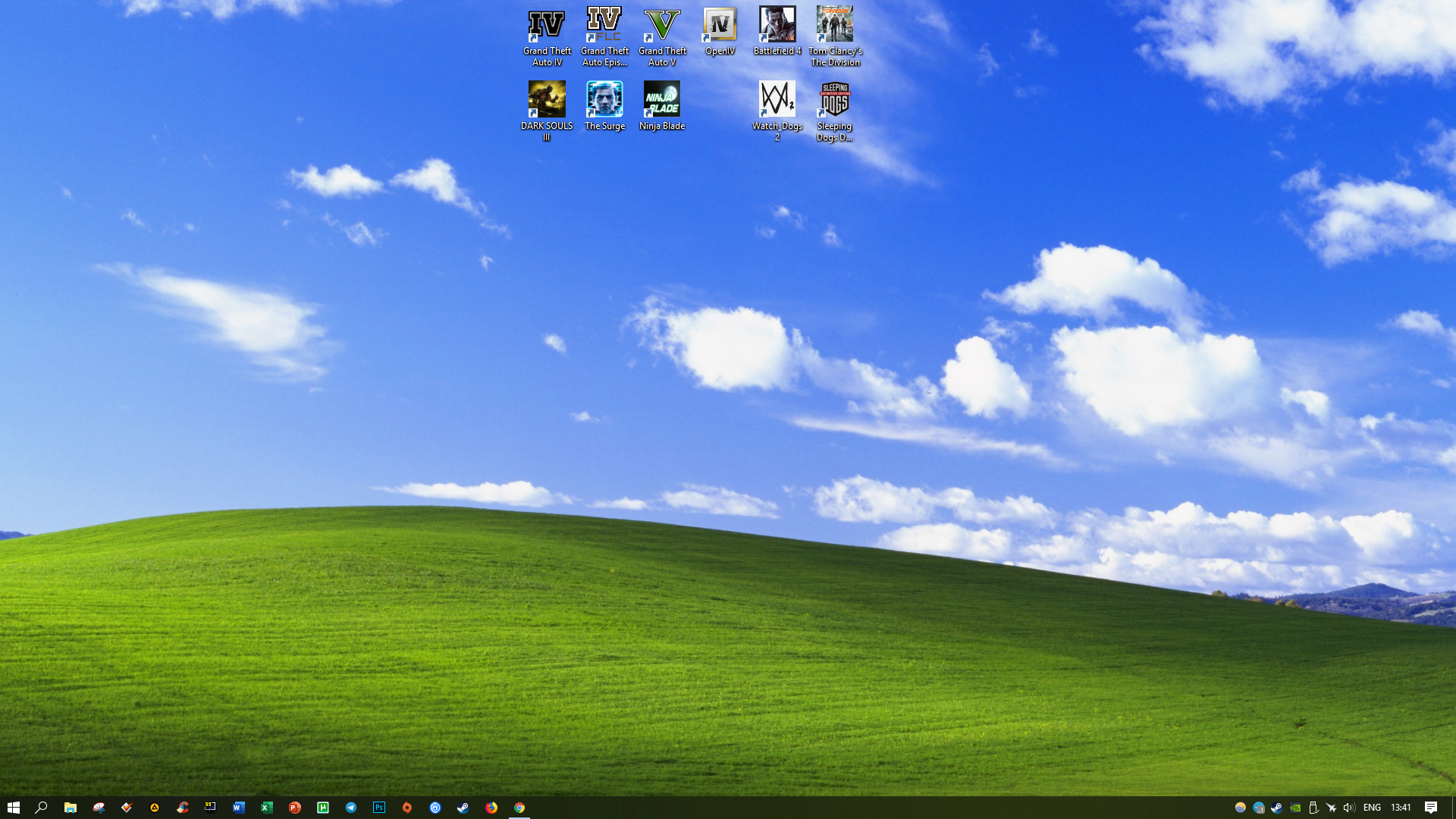Open the Windows Start menu
The width and height of the screenshot is (1456, 819).
point(13,808)
